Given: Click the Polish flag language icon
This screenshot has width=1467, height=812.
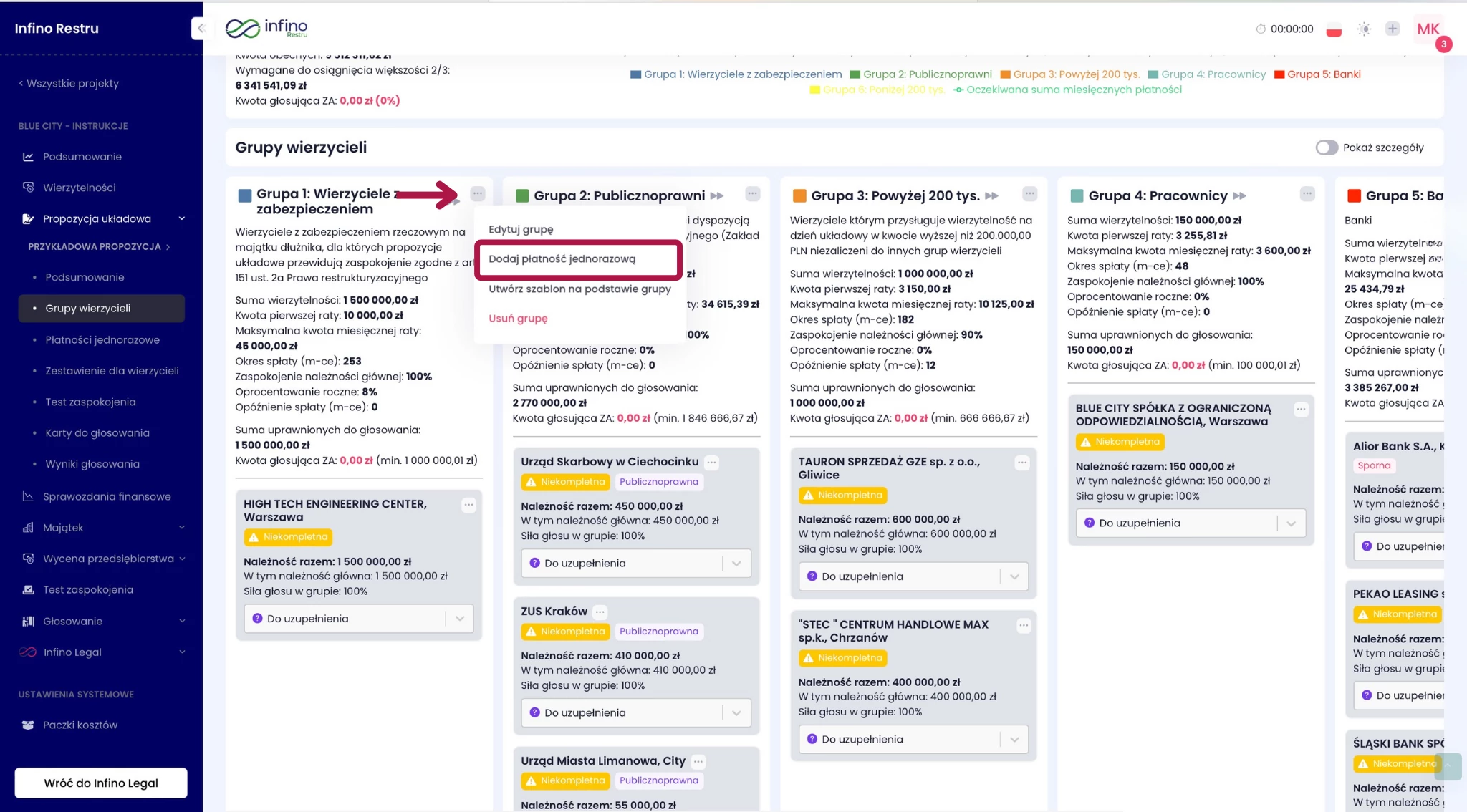Looking at the screenshot, I should [1333, 29].
